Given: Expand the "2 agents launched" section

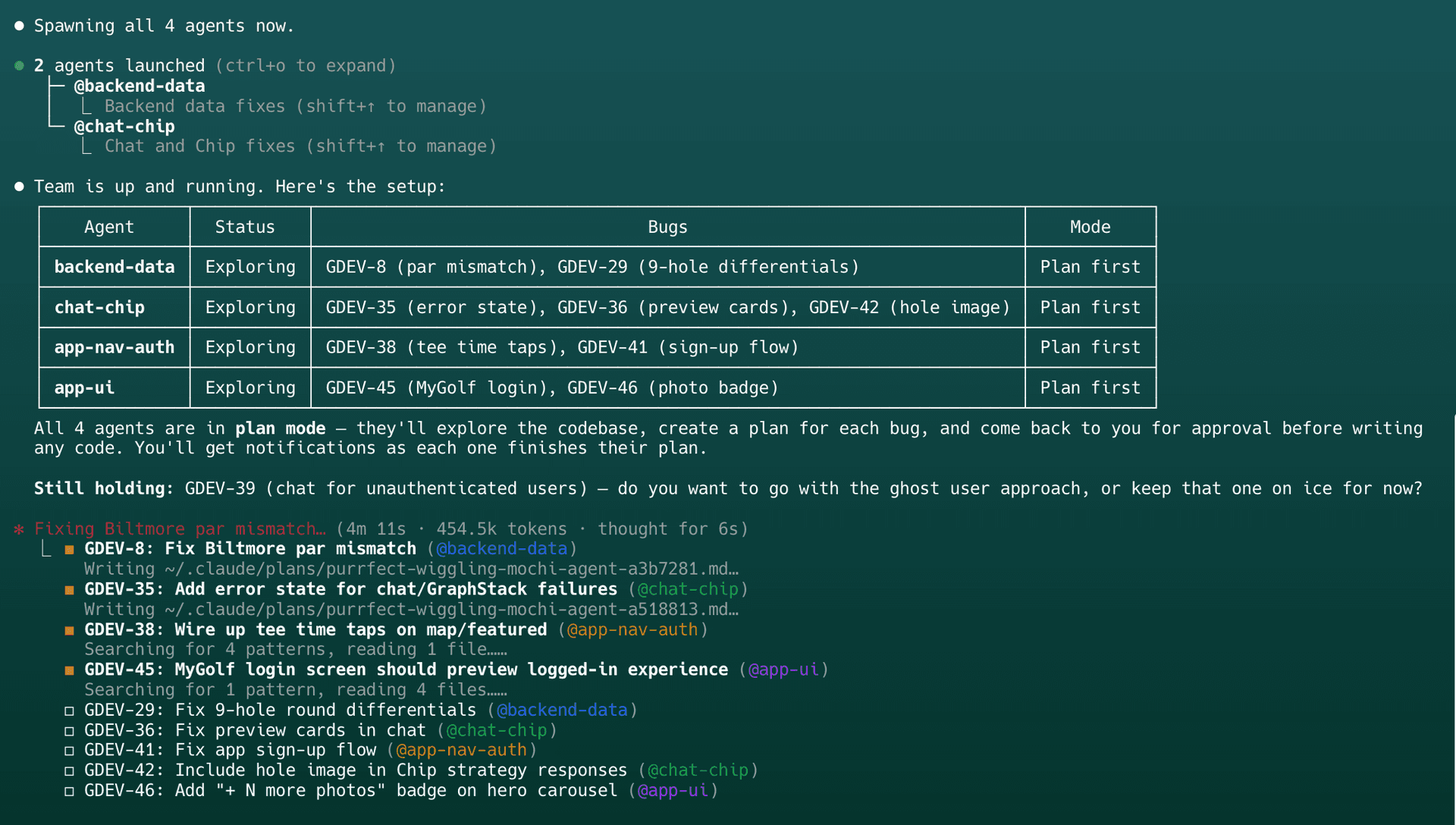Looking at the screenshot, I should click(118, 65).
